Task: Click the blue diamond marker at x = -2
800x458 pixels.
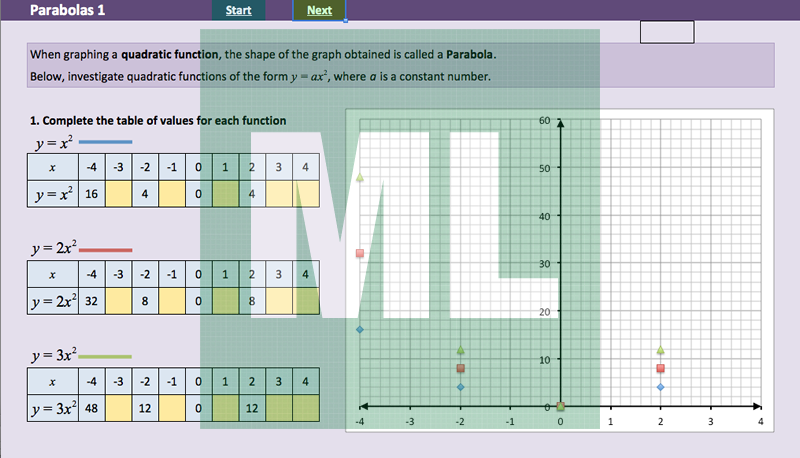Action: coord(460,387)
